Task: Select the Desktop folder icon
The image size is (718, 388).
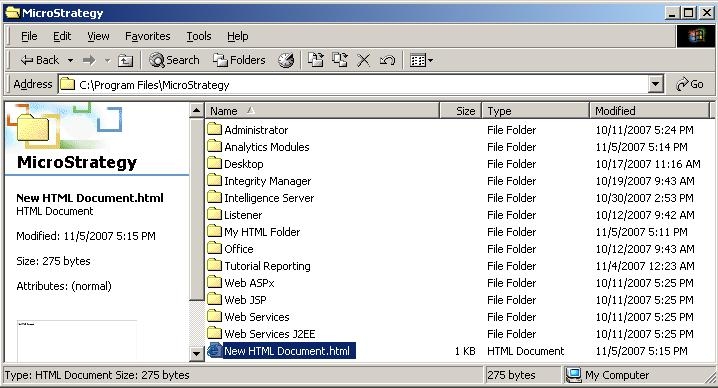Action: click(x=214, y=163)
